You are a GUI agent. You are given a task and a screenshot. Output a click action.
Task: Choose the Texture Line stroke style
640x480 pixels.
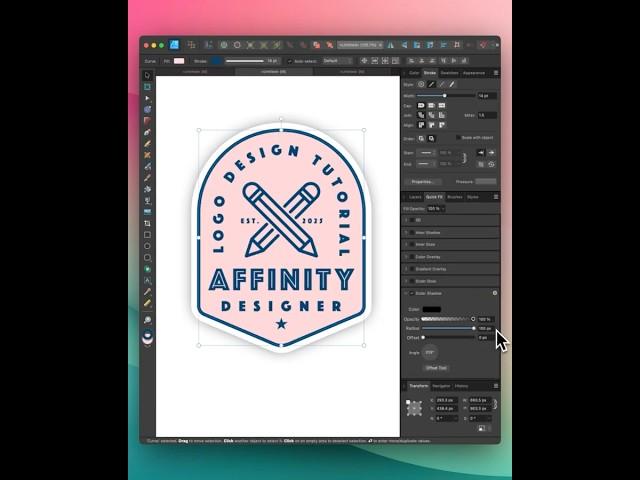452,84
